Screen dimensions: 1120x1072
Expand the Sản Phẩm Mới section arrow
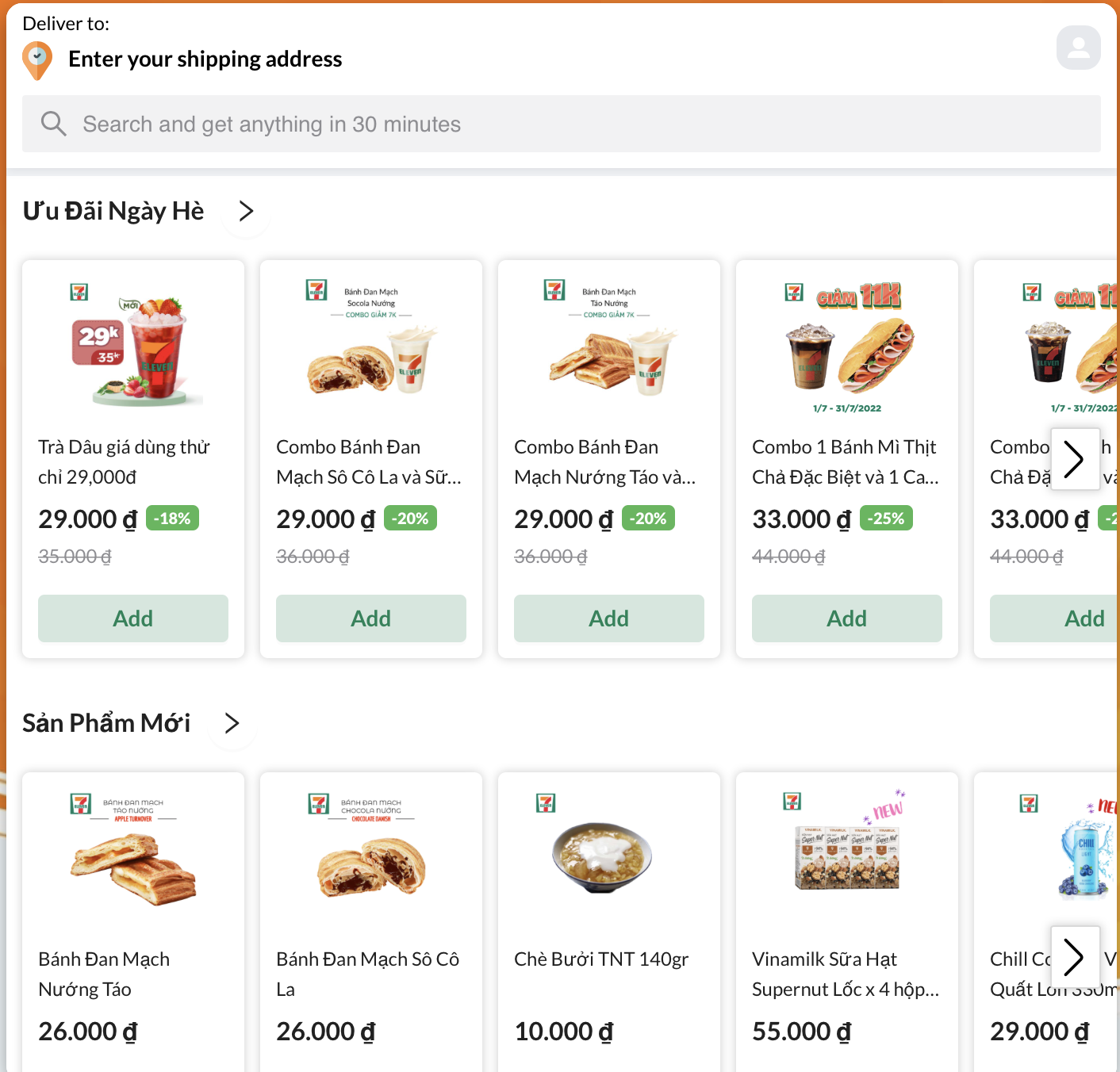click(232, 723)
